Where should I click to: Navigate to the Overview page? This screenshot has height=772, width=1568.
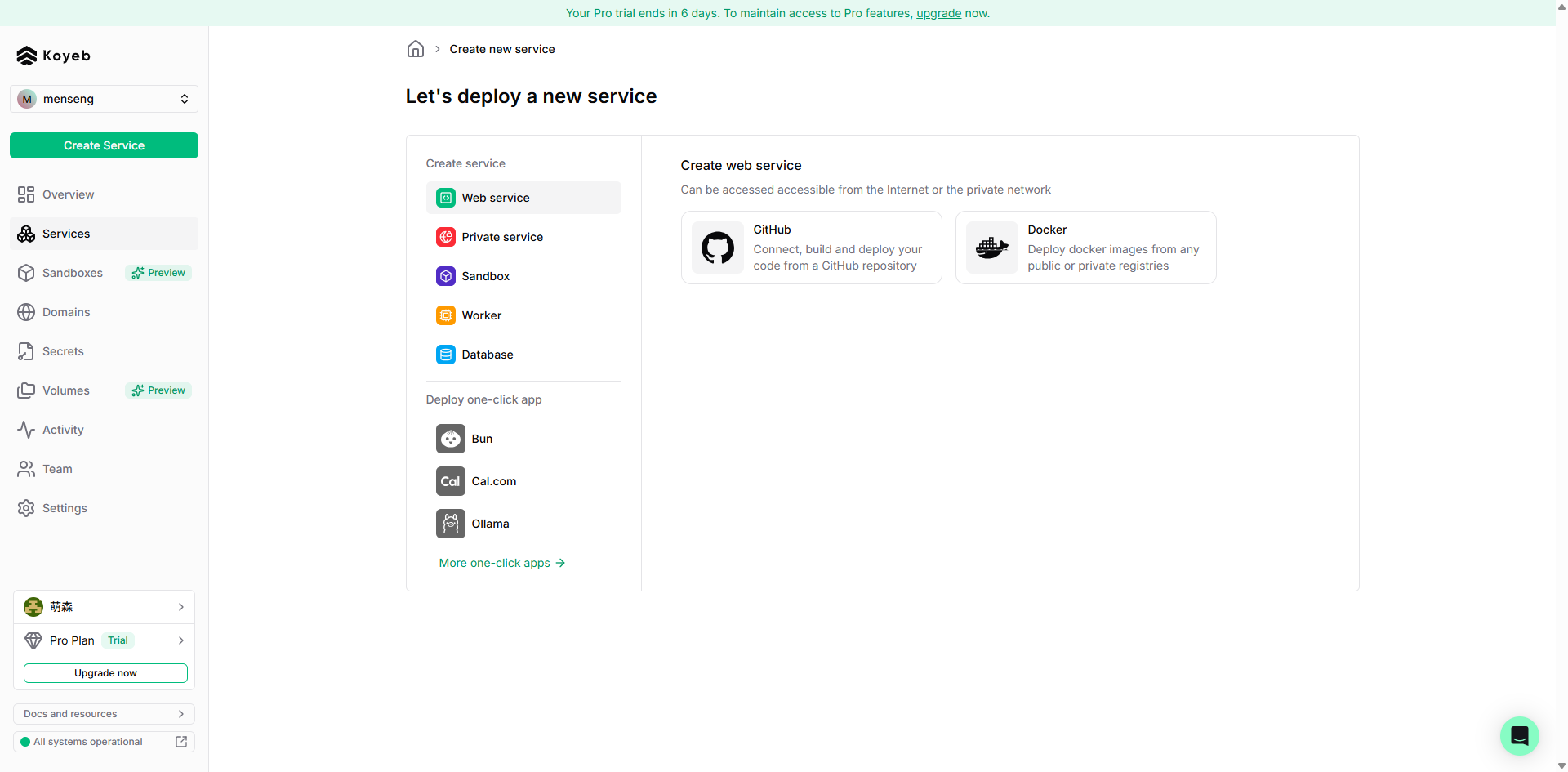(67, 194)
